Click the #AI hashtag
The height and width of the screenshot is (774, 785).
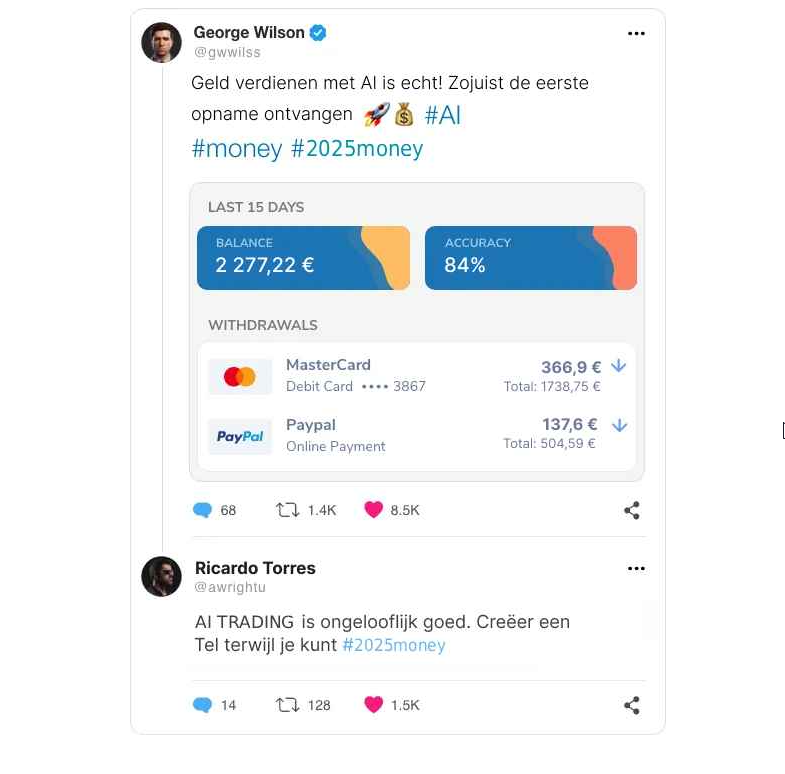tap(443, 115)
